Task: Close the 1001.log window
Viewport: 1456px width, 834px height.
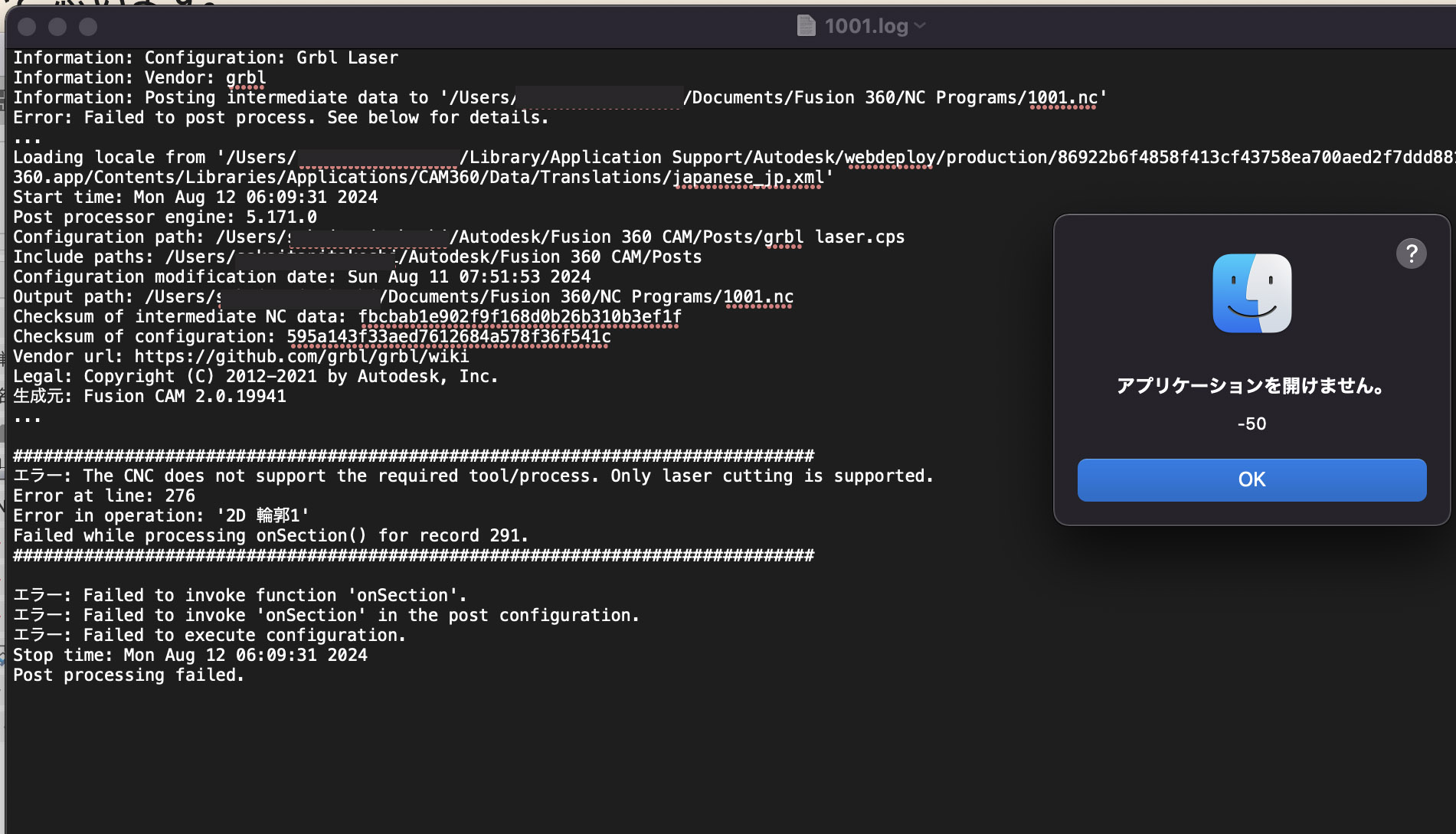Action: (27, 27)
